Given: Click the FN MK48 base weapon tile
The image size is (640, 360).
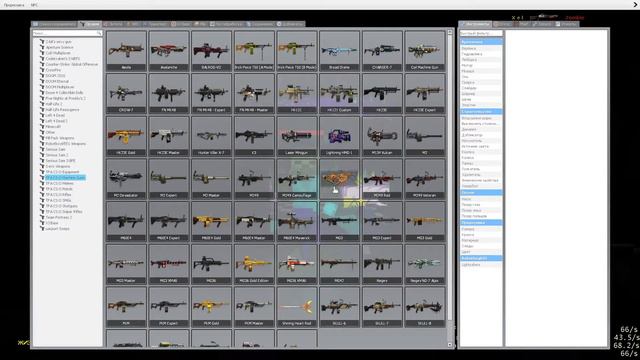Looking at the screenshot, I should [169, 93].
